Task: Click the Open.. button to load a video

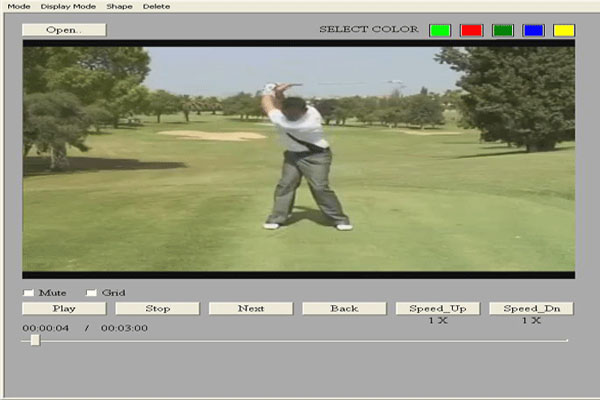Action: click(x=64, y=30)
